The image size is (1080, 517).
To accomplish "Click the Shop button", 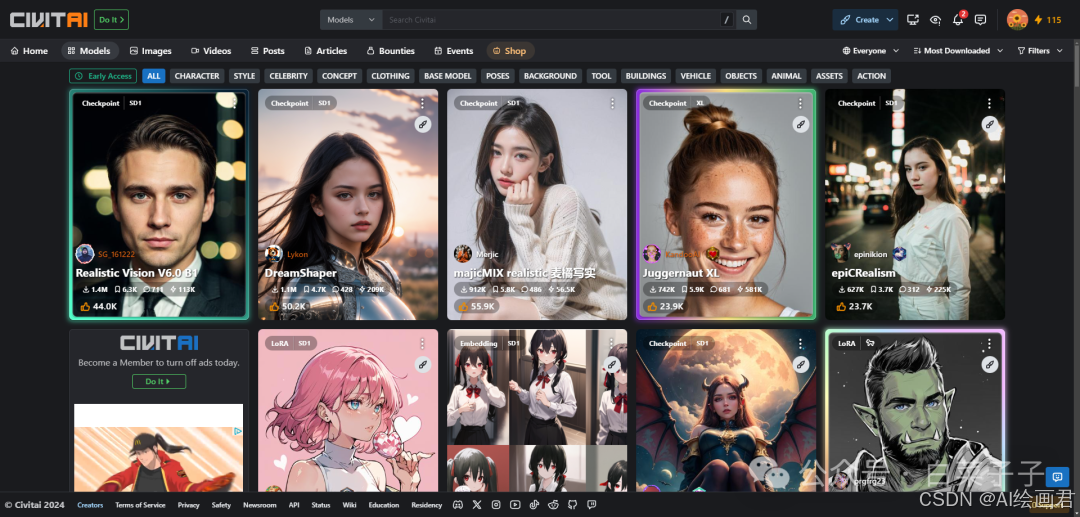I will click(x=510, y=51).
